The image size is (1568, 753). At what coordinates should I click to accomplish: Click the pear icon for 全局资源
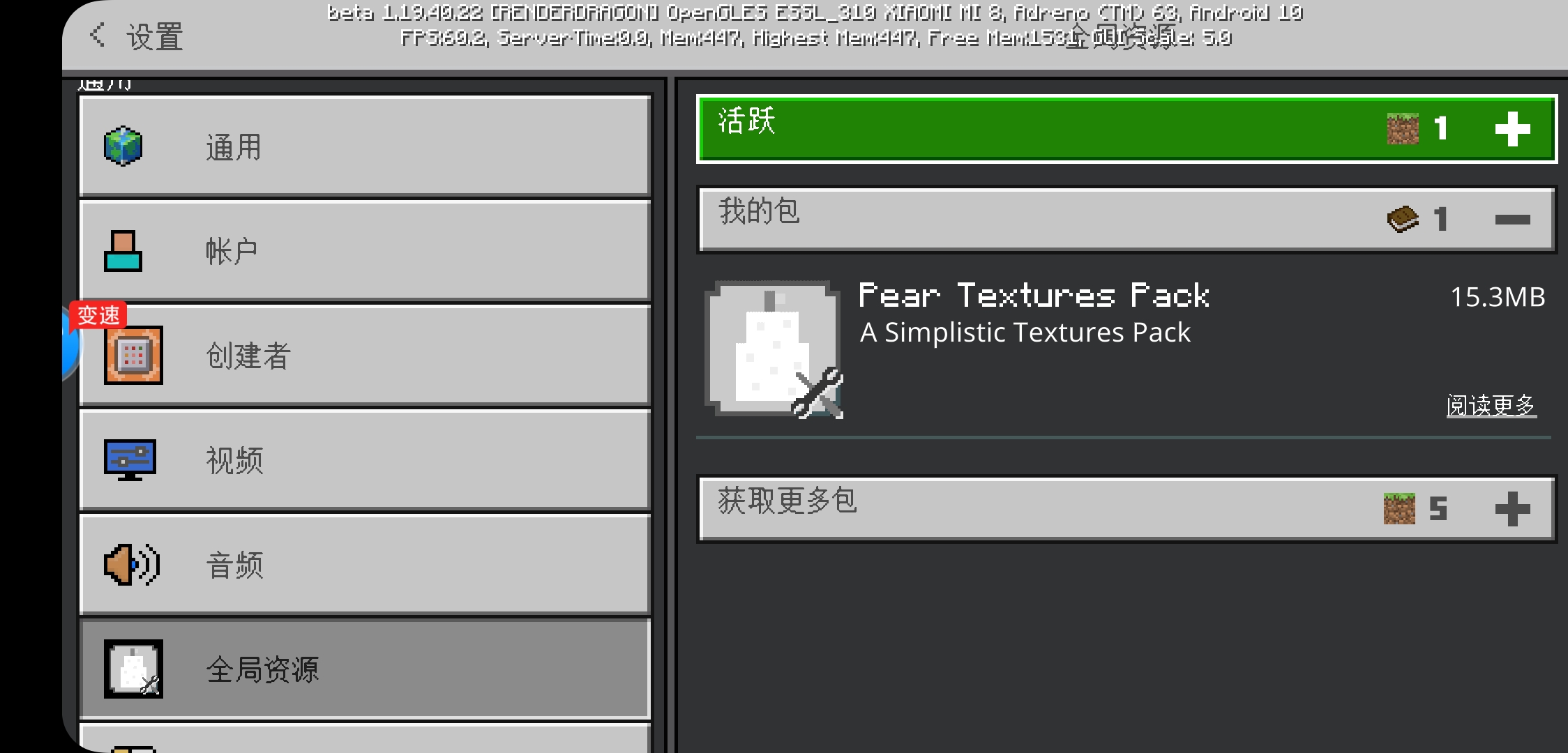pos(133,669)
